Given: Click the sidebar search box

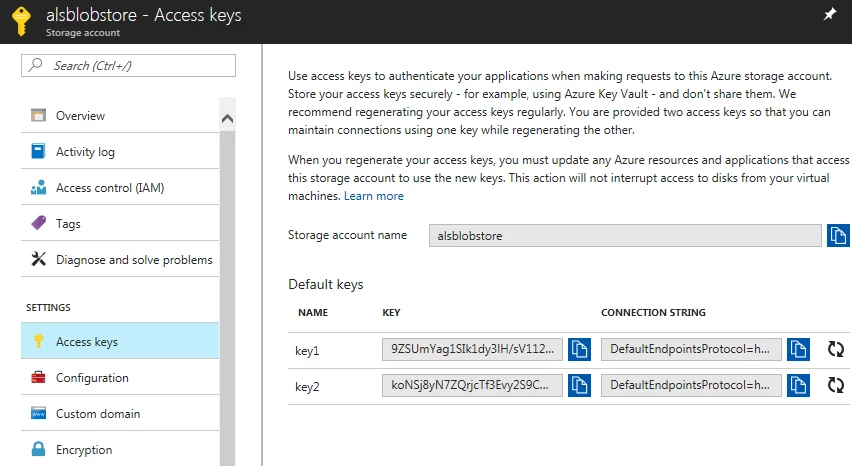Looking at the screenshot, I should tap(128, 65).
